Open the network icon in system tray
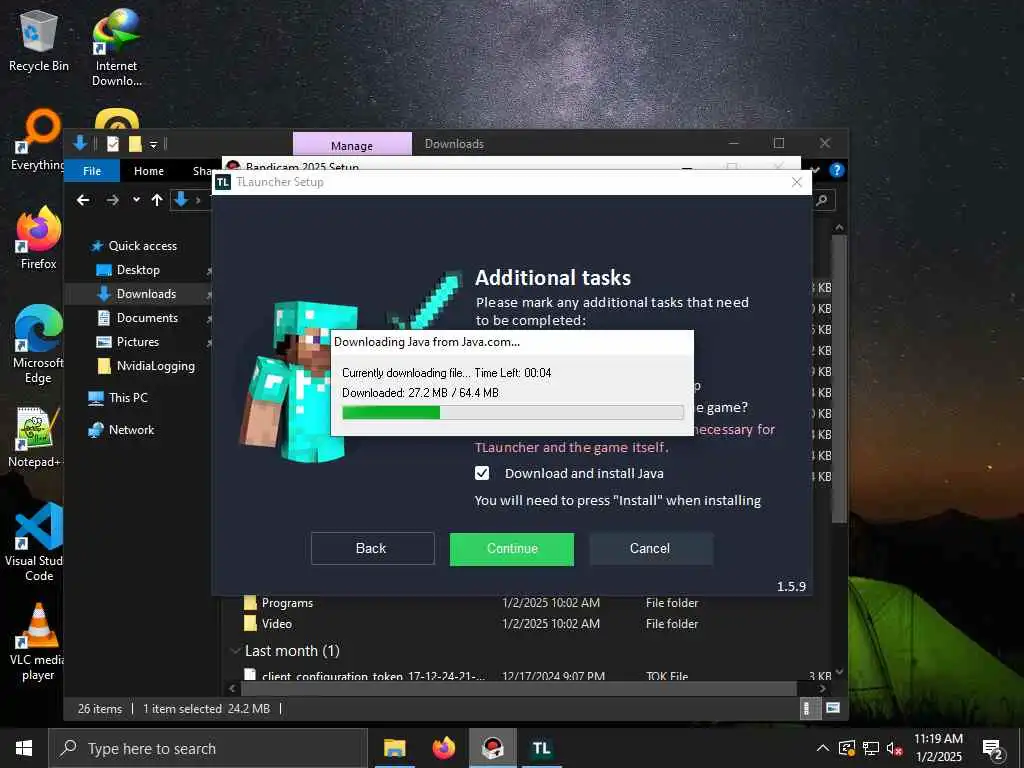The height and width of the screenshot is (768, 1024). point(871,748)
